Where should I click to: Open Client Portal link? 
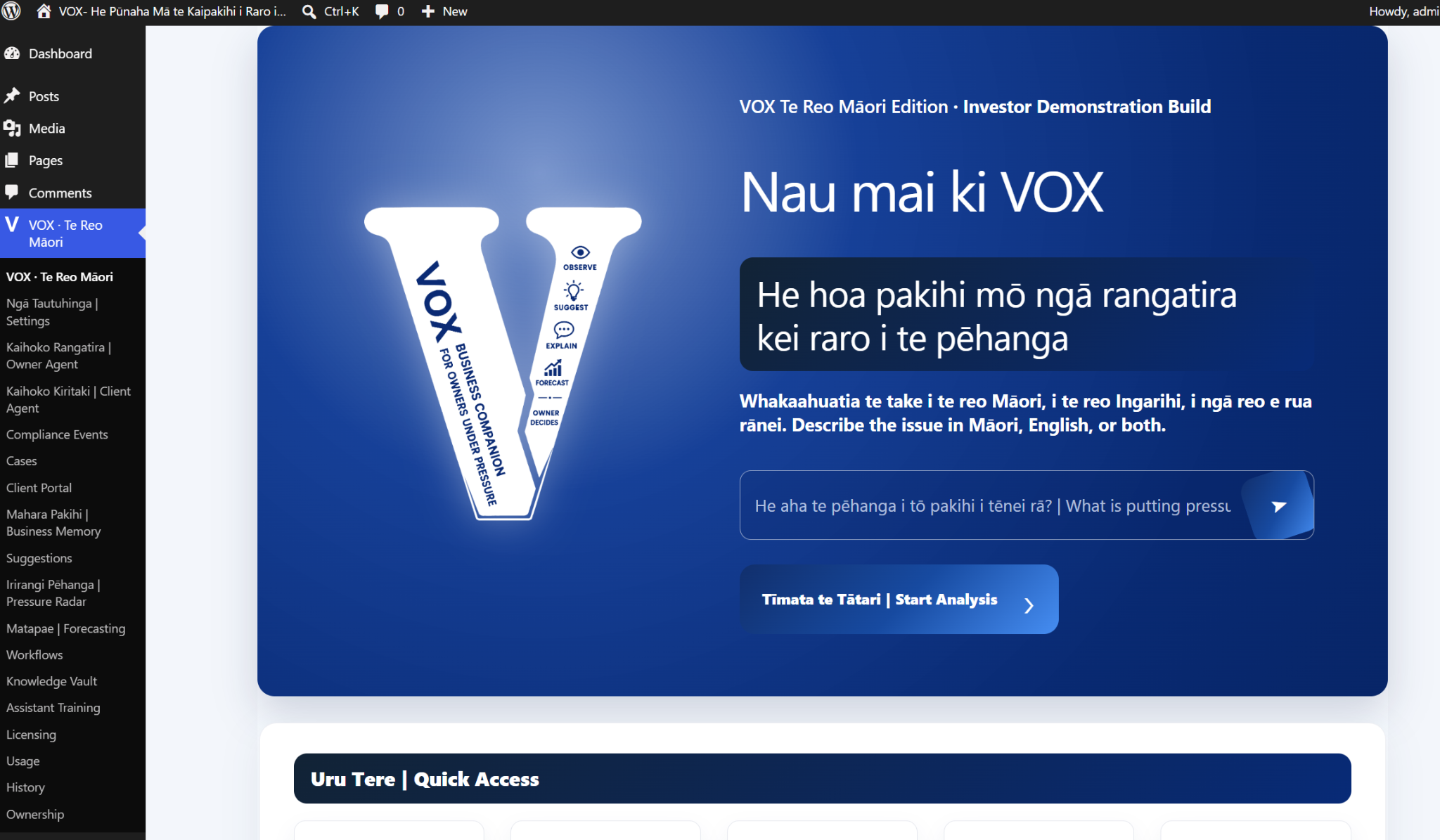[x=39, y=488]
